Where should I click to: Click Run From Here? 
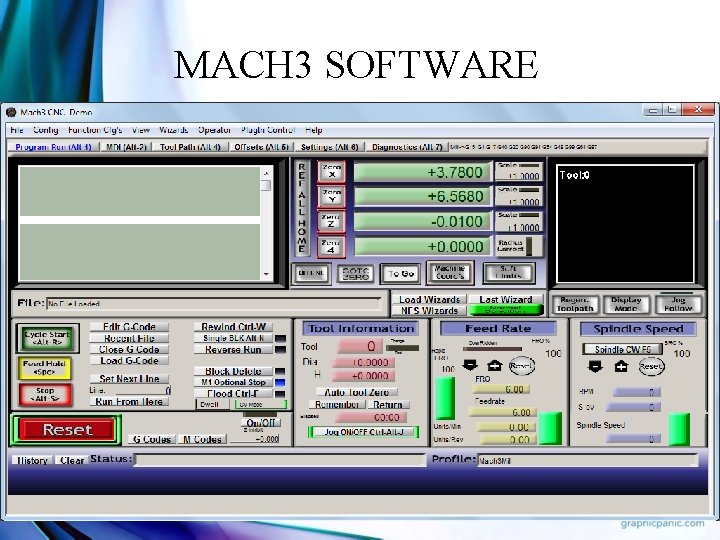(x=129, y=402)
